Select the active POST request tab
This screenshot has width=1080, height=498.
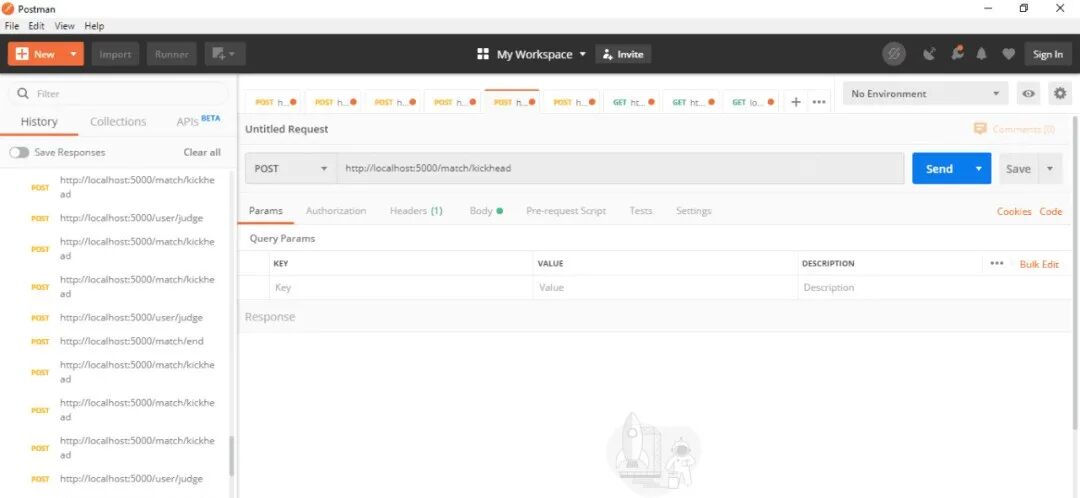click(x=512, y=102)
